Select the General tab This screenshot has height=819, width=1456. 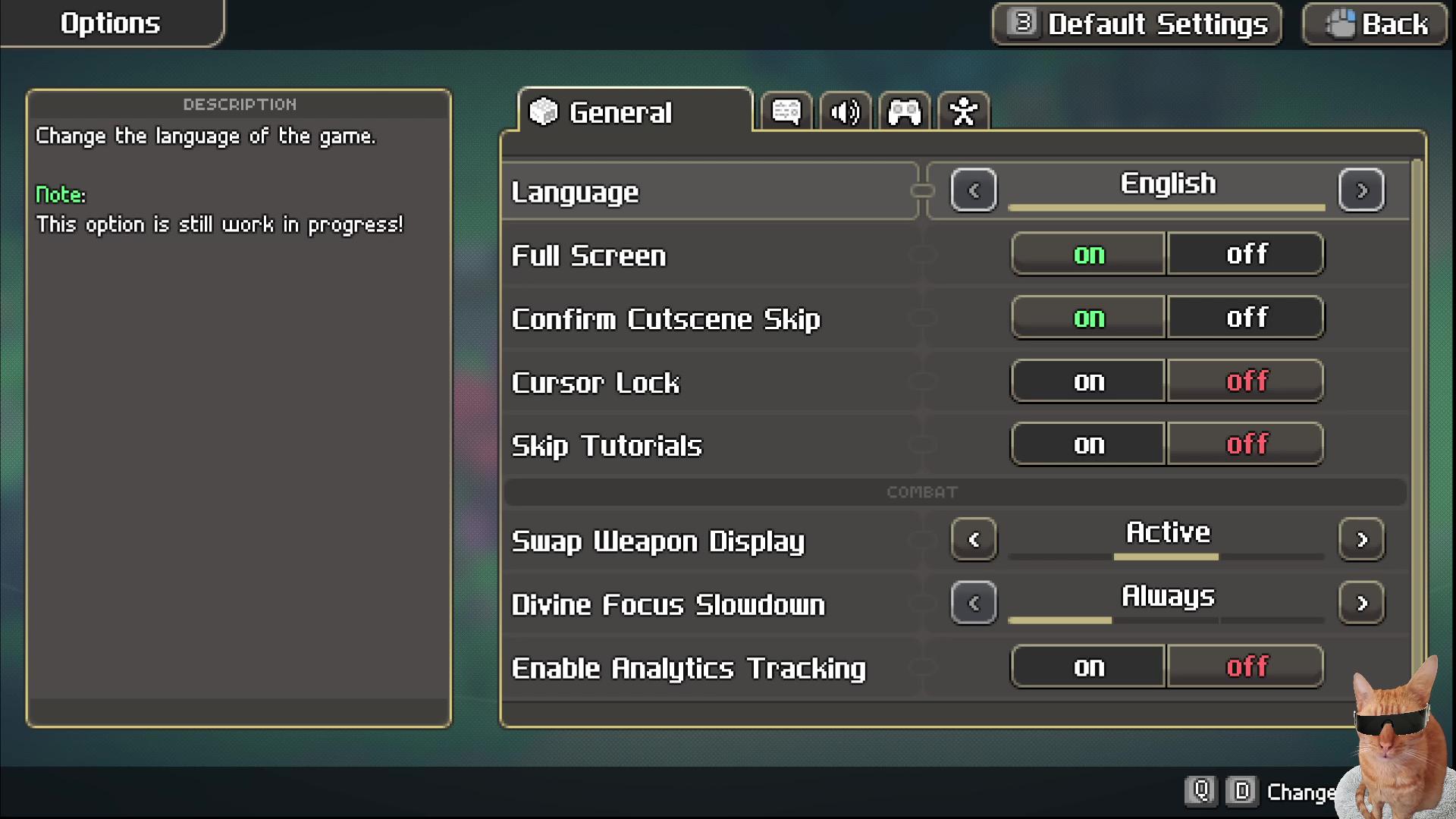[634, 112]
